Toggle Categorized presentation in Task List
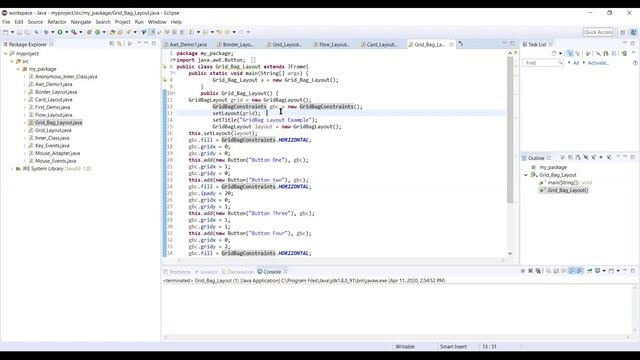The image size is (640, 360). 569,53
